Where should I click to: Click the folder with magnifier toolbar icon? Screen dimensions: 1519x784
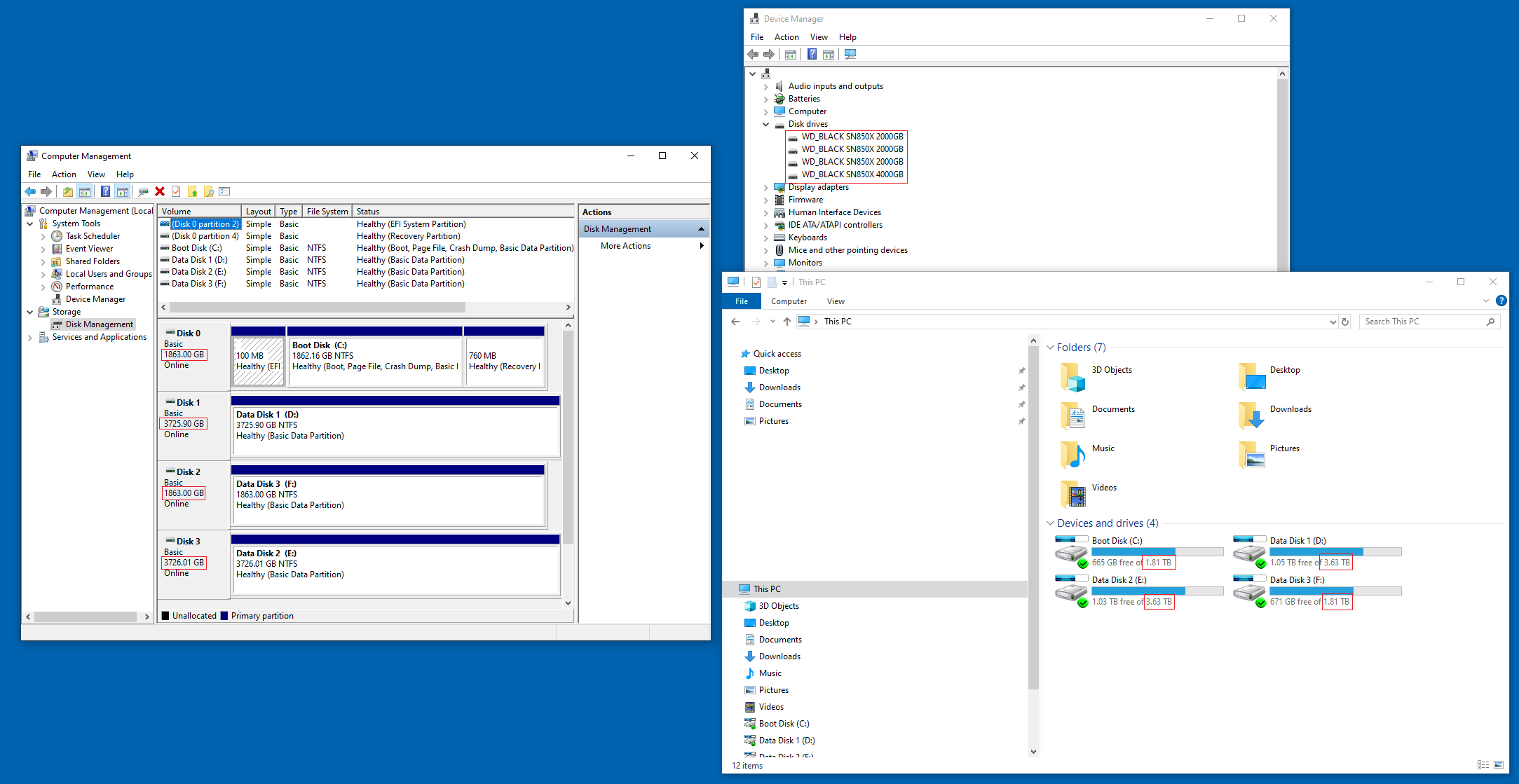coord(208,191)
